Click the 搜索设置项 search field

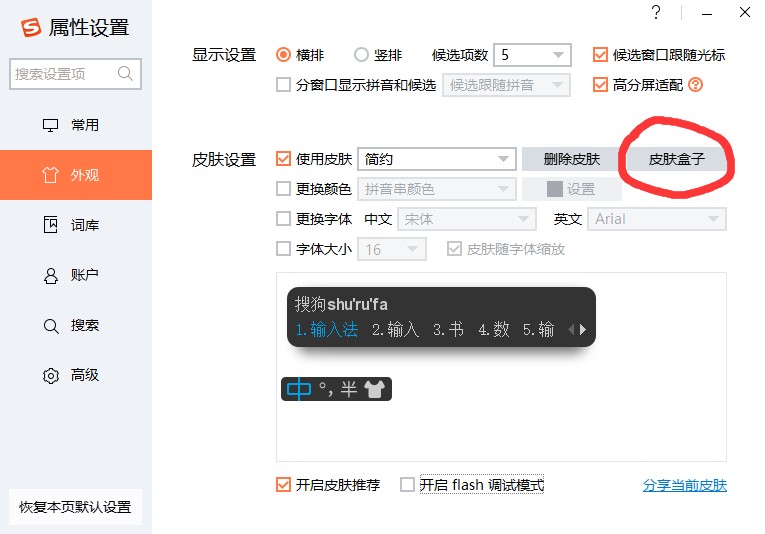click(x=75, y=74)
